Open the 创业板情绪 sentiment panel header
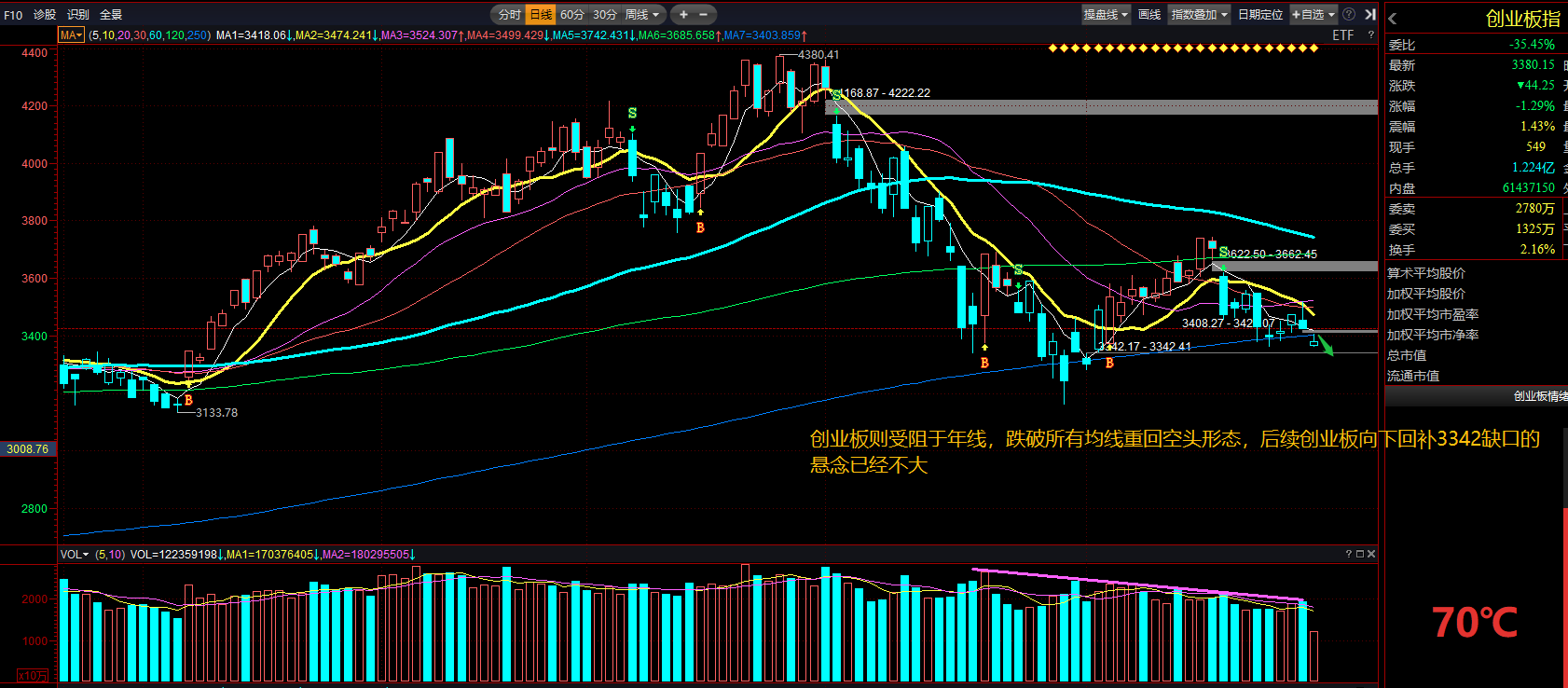Viewport: 1568px width, 688px height. 1476,396
